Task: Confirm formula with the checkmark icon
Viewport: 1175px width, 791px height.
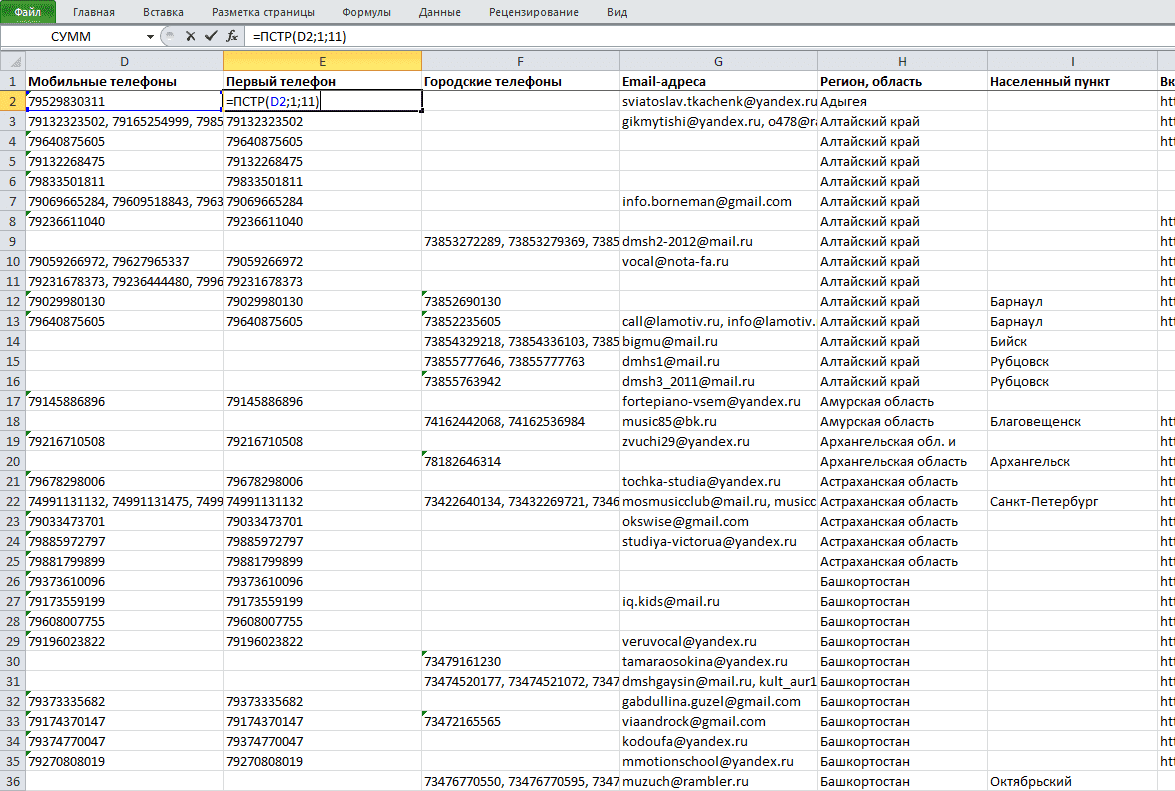Action: tap(211, 36)
